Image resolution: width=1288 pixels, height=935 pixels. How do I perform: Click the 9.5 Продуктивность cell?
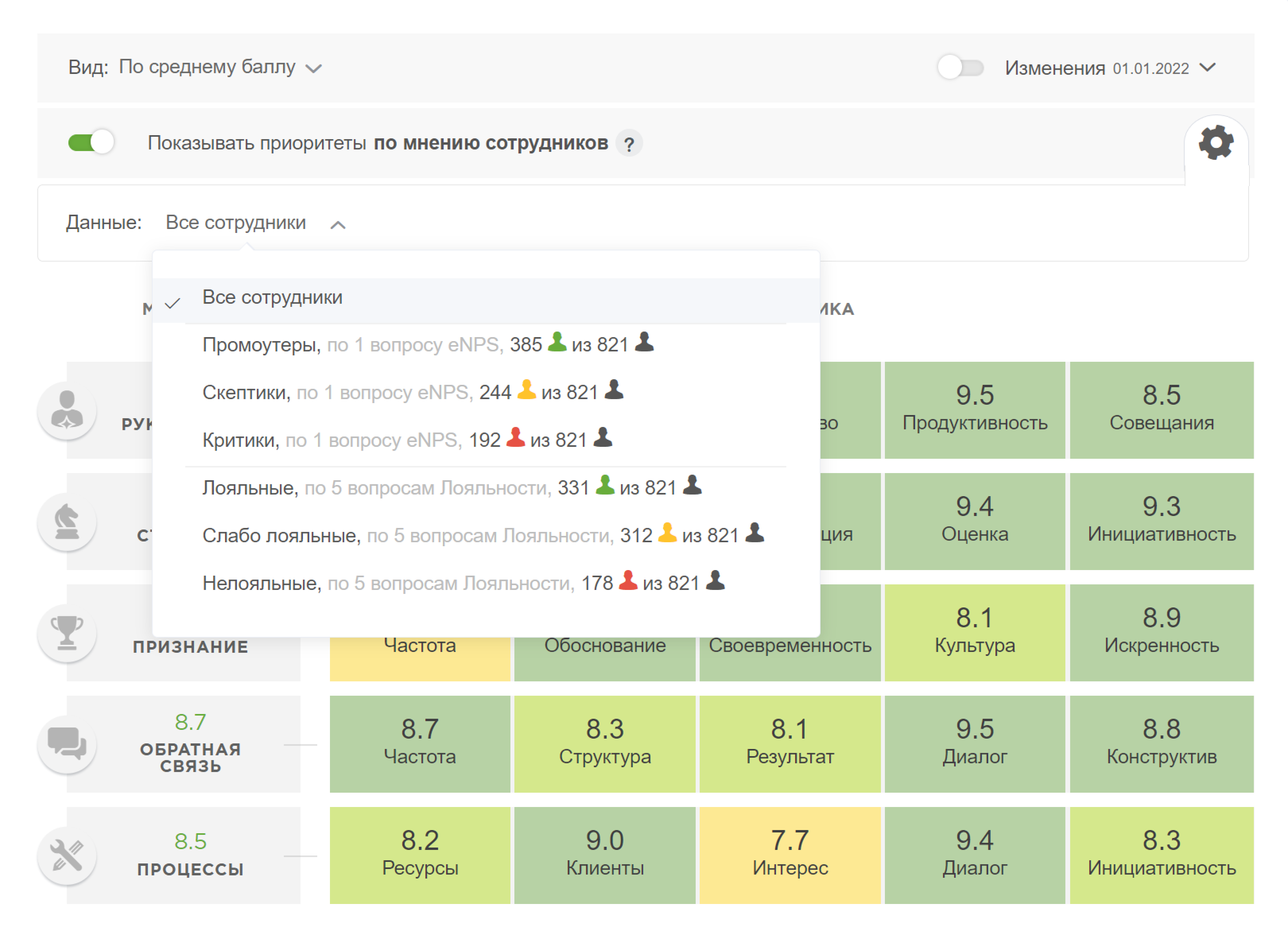coord(974,409)
